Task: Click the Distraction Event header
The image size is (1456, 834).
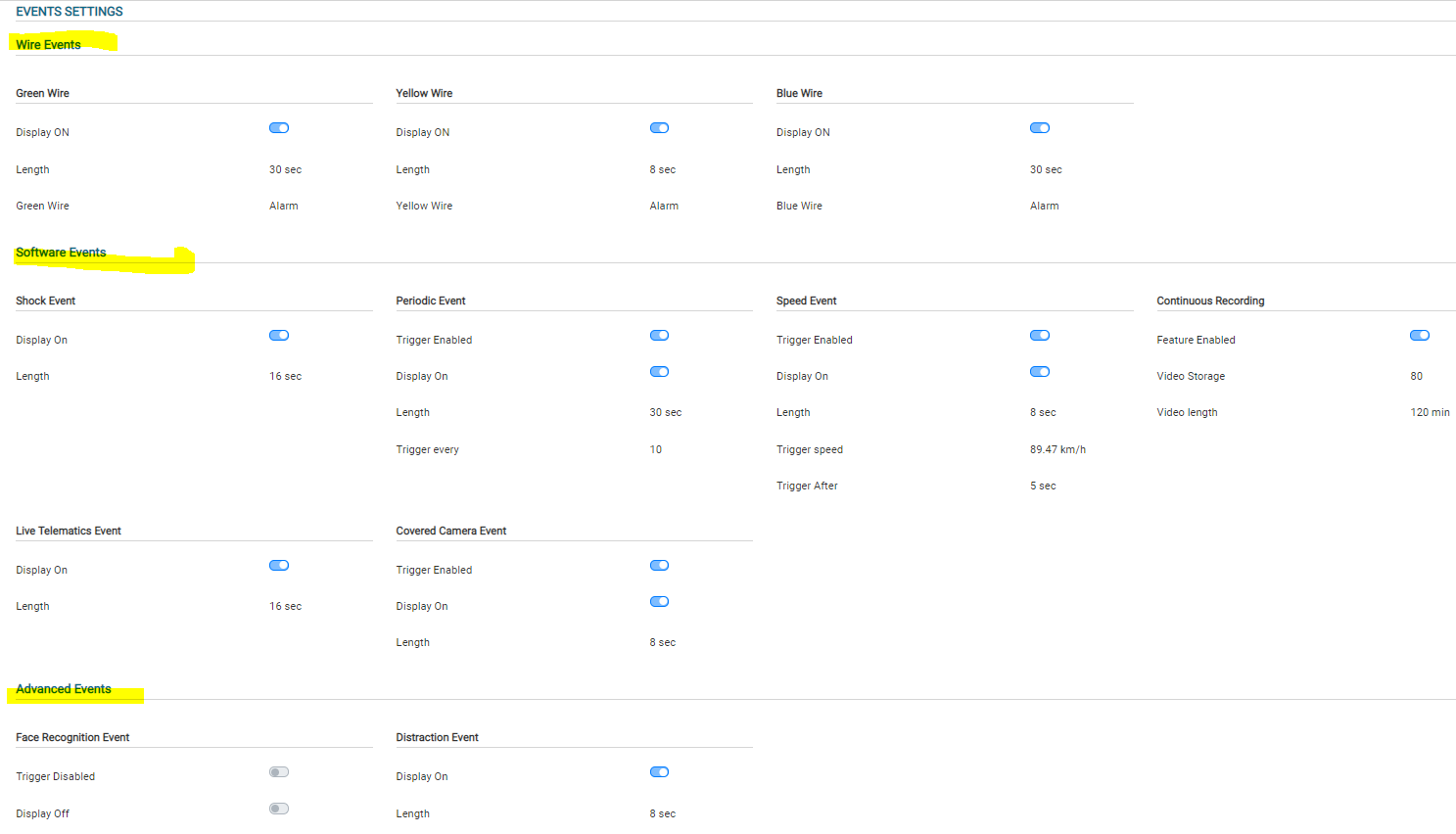Action: 438,737
